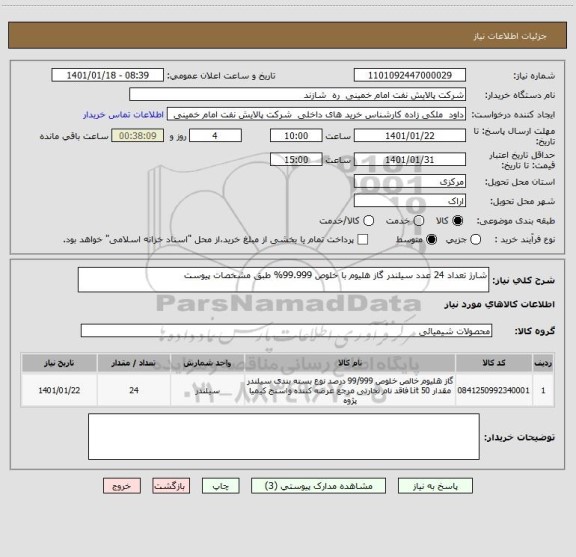The height and width of the screenshot is (557, 576).
Task: Click the price validity date 1401/01/31 field
Action: pos(410,159)
